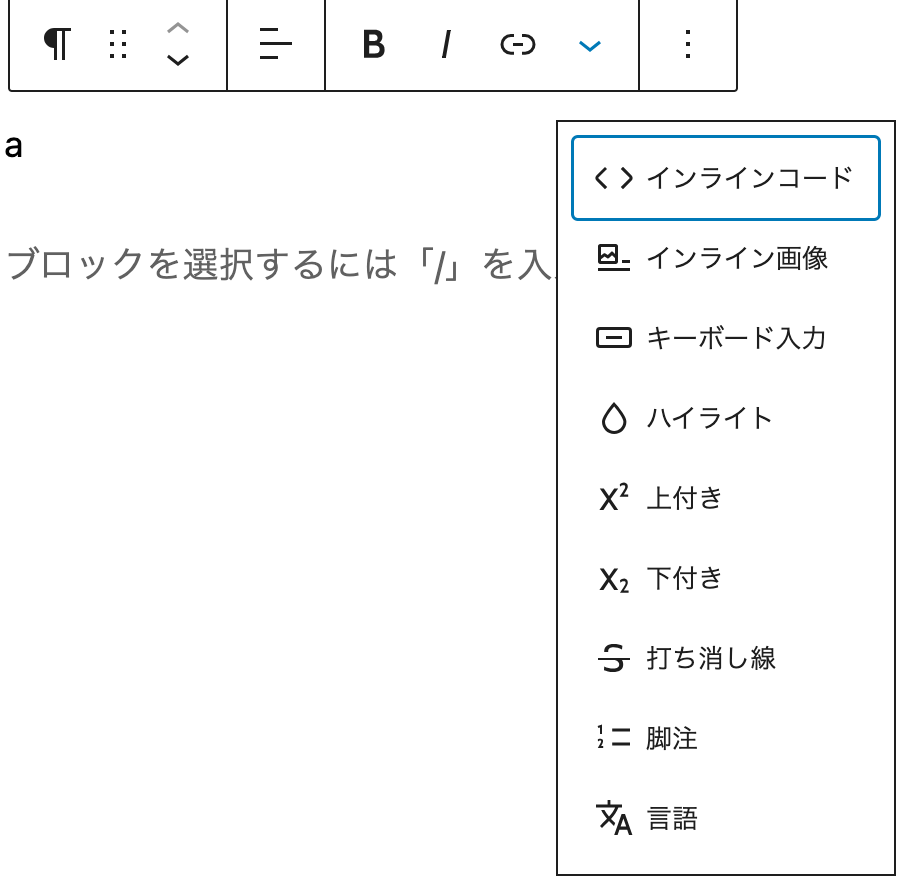The image size is (910, 880).
Task: Click the paragraph text area with letter a
Action: pyautogui.click(x=12, y=148)
